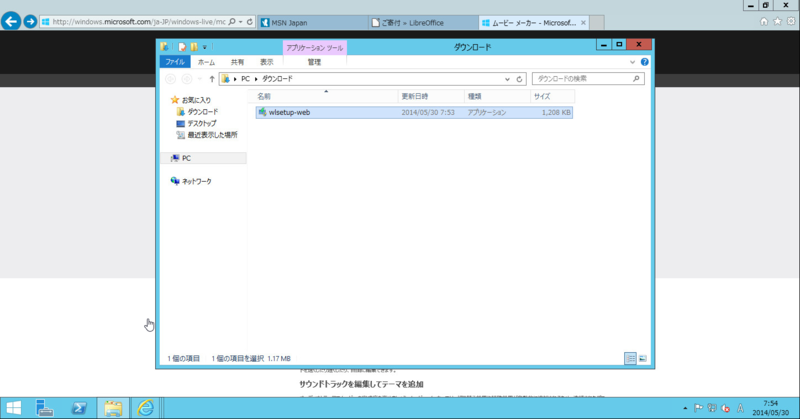Click the IE address bar search icon
Screen dimensions: 800x419
pyautogui.click(x=232, y=22)
